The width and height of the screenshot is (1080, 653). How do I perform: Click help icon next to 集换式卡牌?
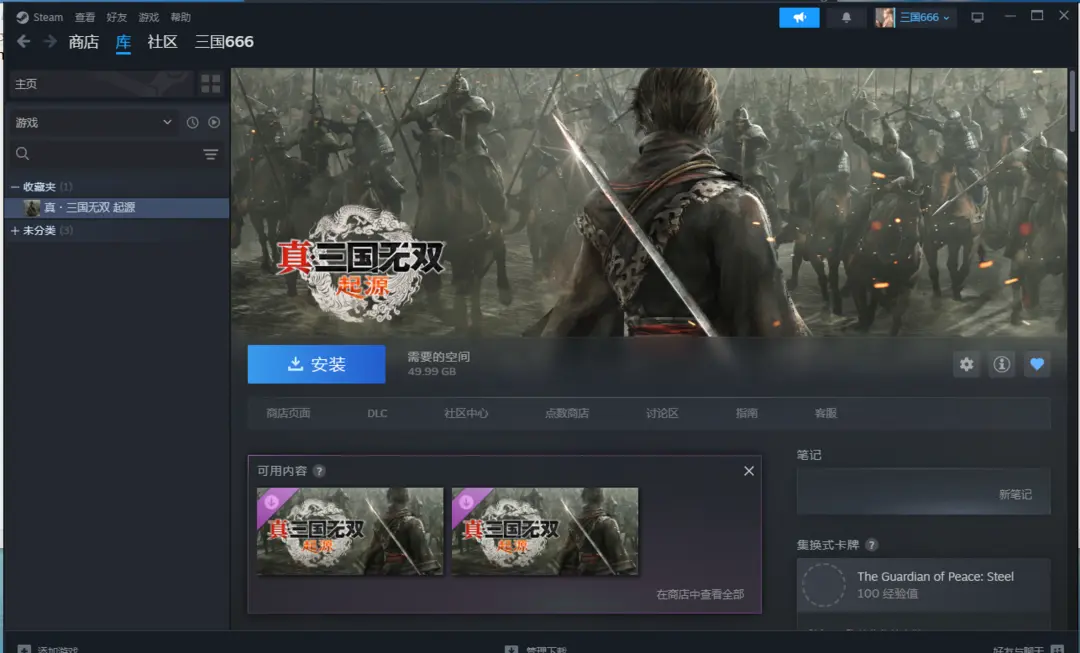tap(871, 545)
